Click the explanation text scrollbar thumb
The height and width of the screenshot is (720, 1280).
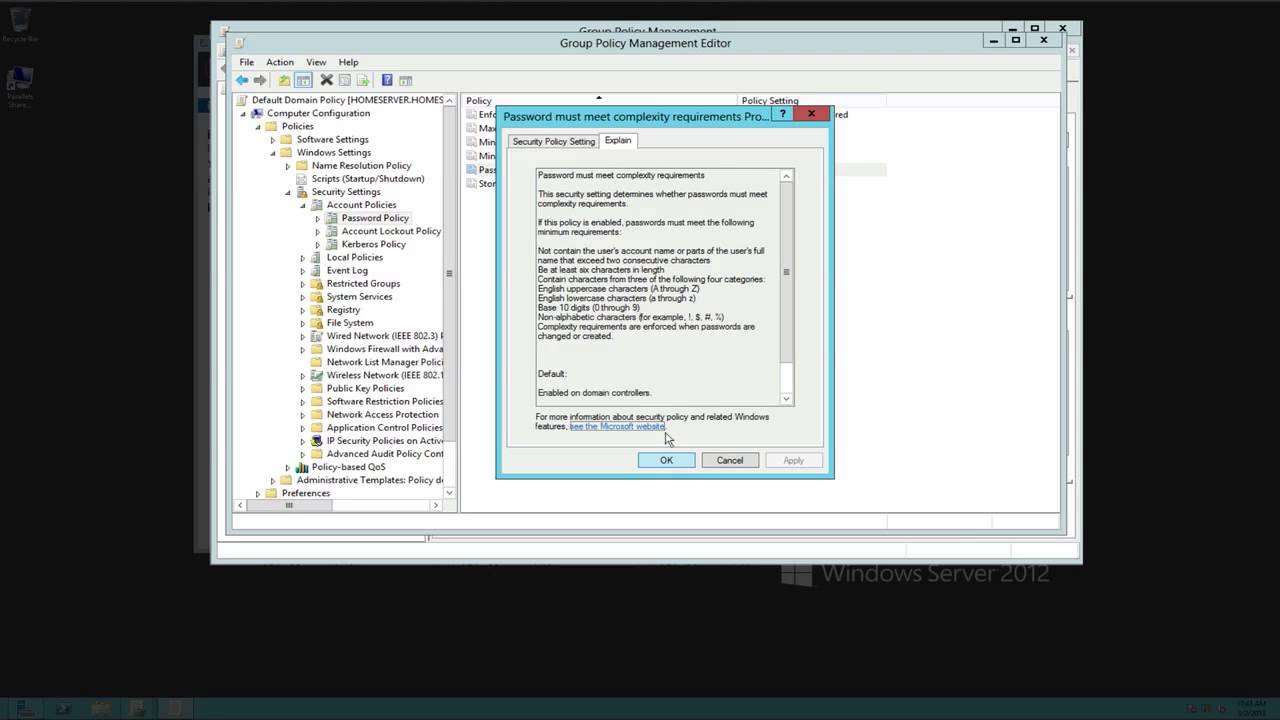(x=787, y=272)
